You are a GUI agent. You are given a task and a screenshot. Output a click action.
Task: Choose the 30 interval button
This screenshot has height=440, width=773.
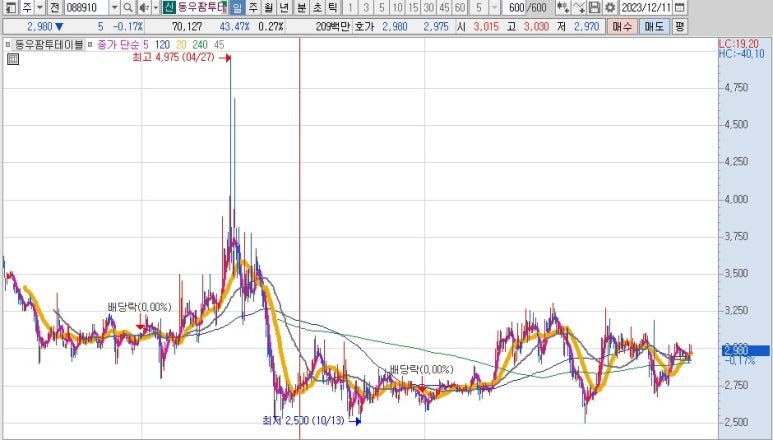[429, 7]
